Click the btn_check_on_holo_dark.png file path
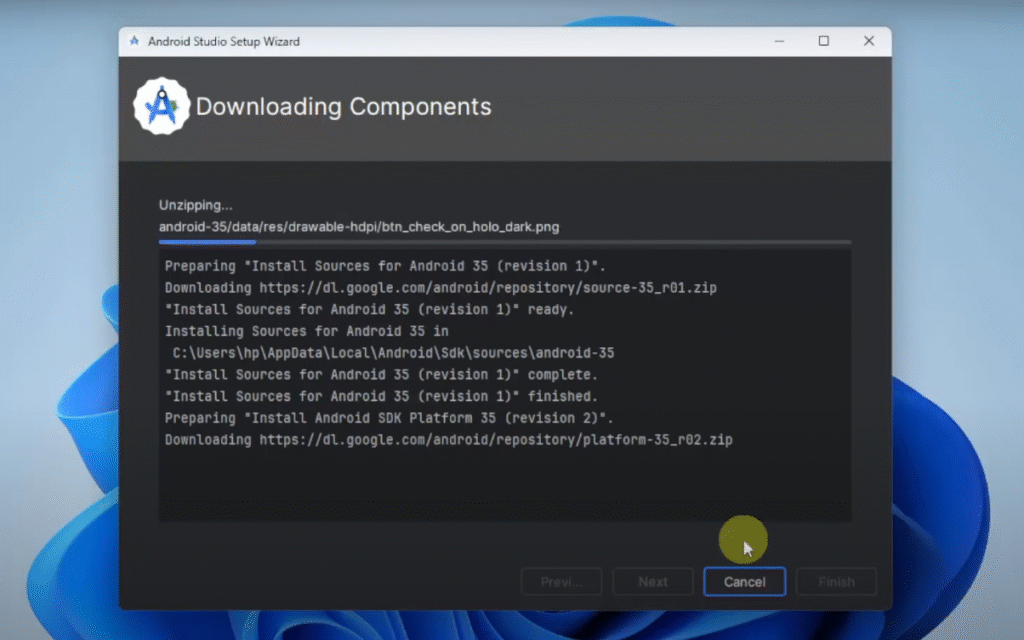Image resolution: width=1024 pixels, height=640 pixels. click(359, 227)
